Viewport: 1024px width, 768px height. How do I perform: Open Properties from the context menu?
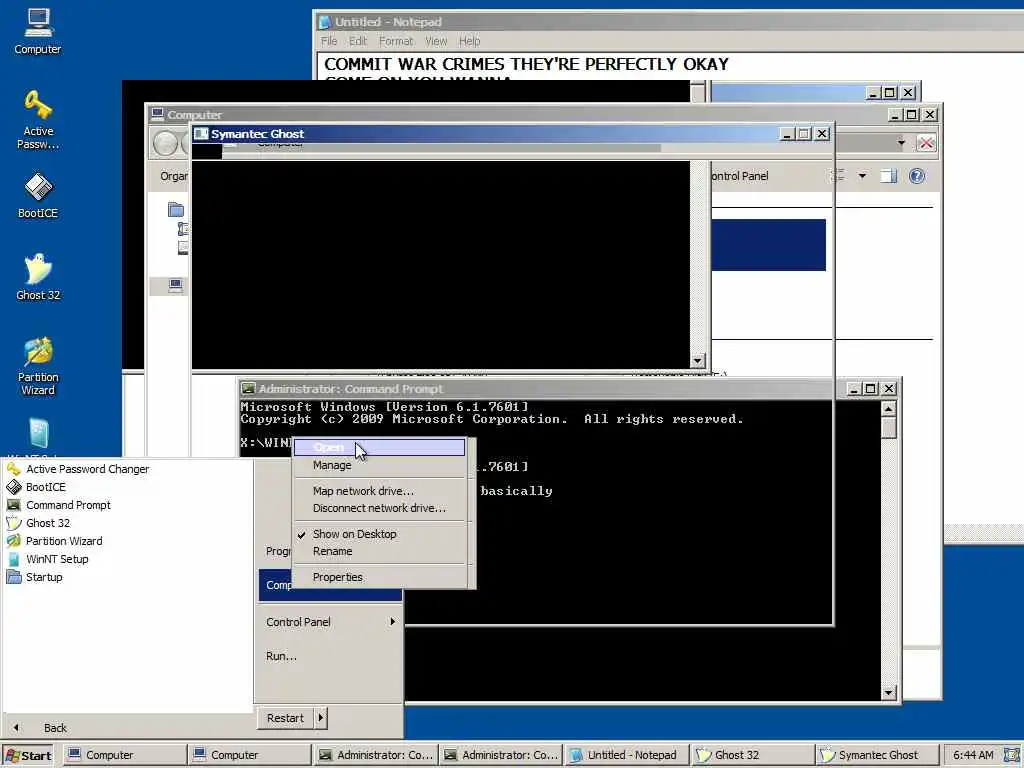[379, 577]
